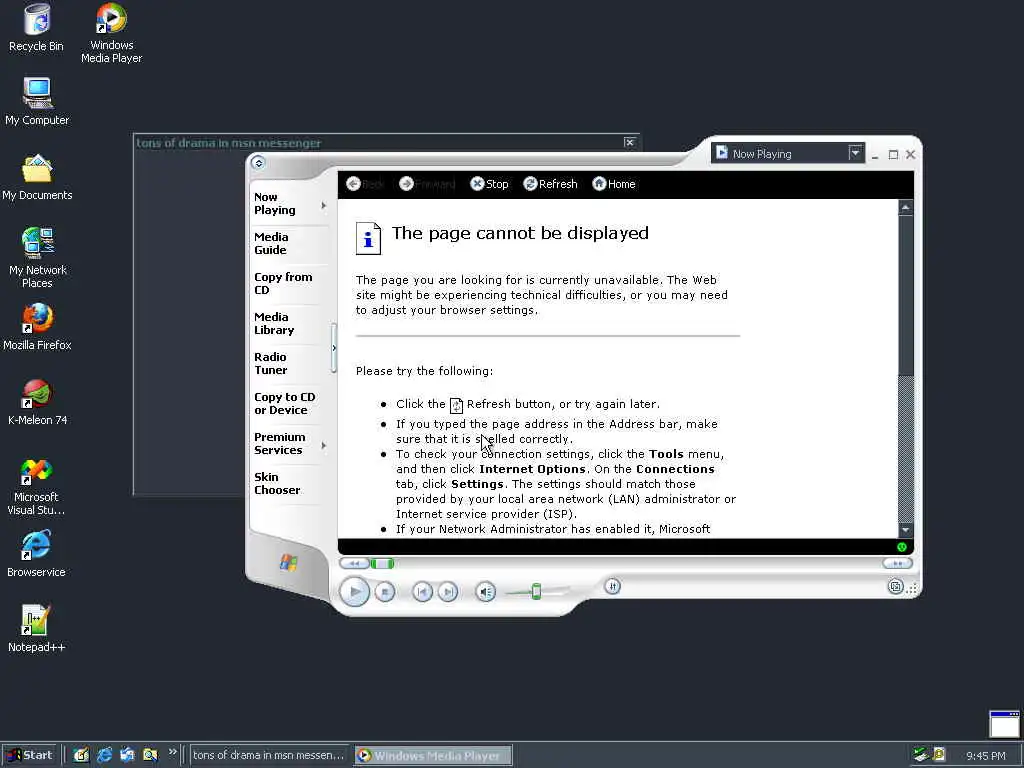Viewport: 1024px width, 768px height.
Task: Skip to the next track
Action: coord(448,592)
